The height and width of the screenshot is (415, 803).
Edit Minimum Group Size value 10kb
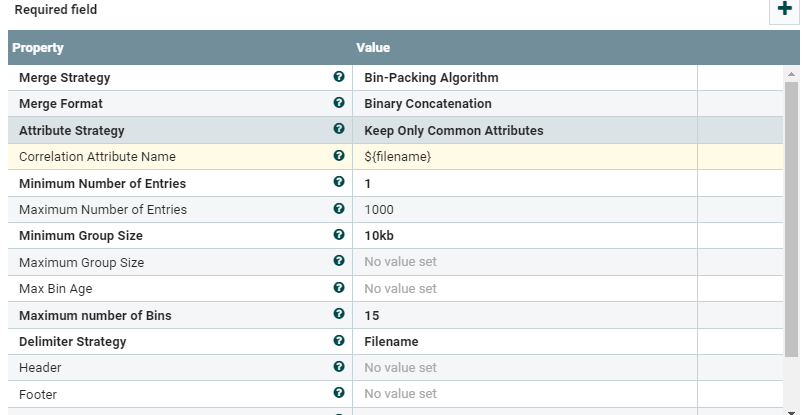(x=379, y=236)
